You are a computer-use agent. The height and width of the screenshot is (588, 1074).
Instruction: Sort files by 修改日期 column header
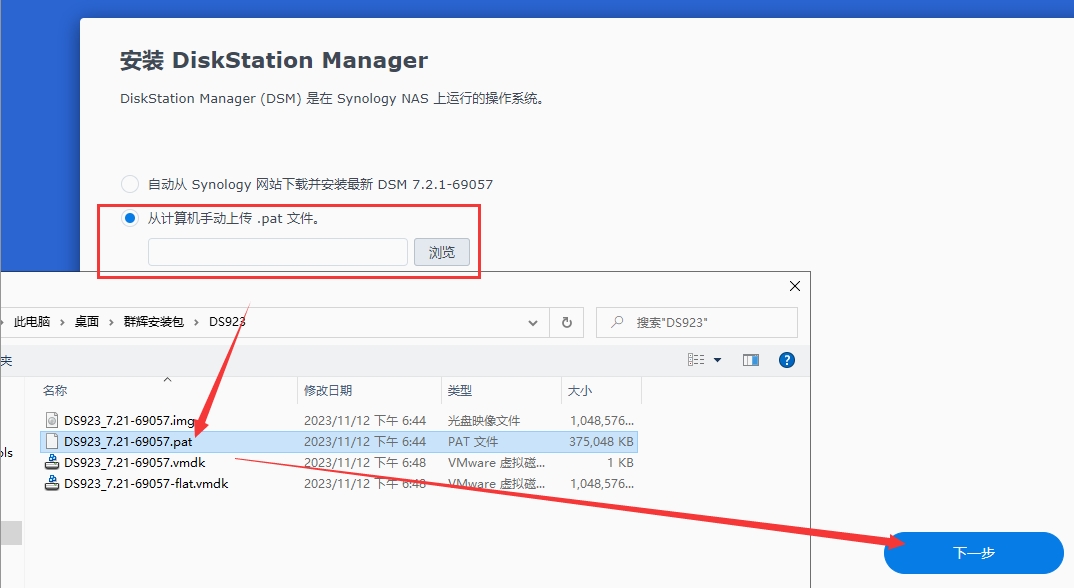(x=328, y=390)
